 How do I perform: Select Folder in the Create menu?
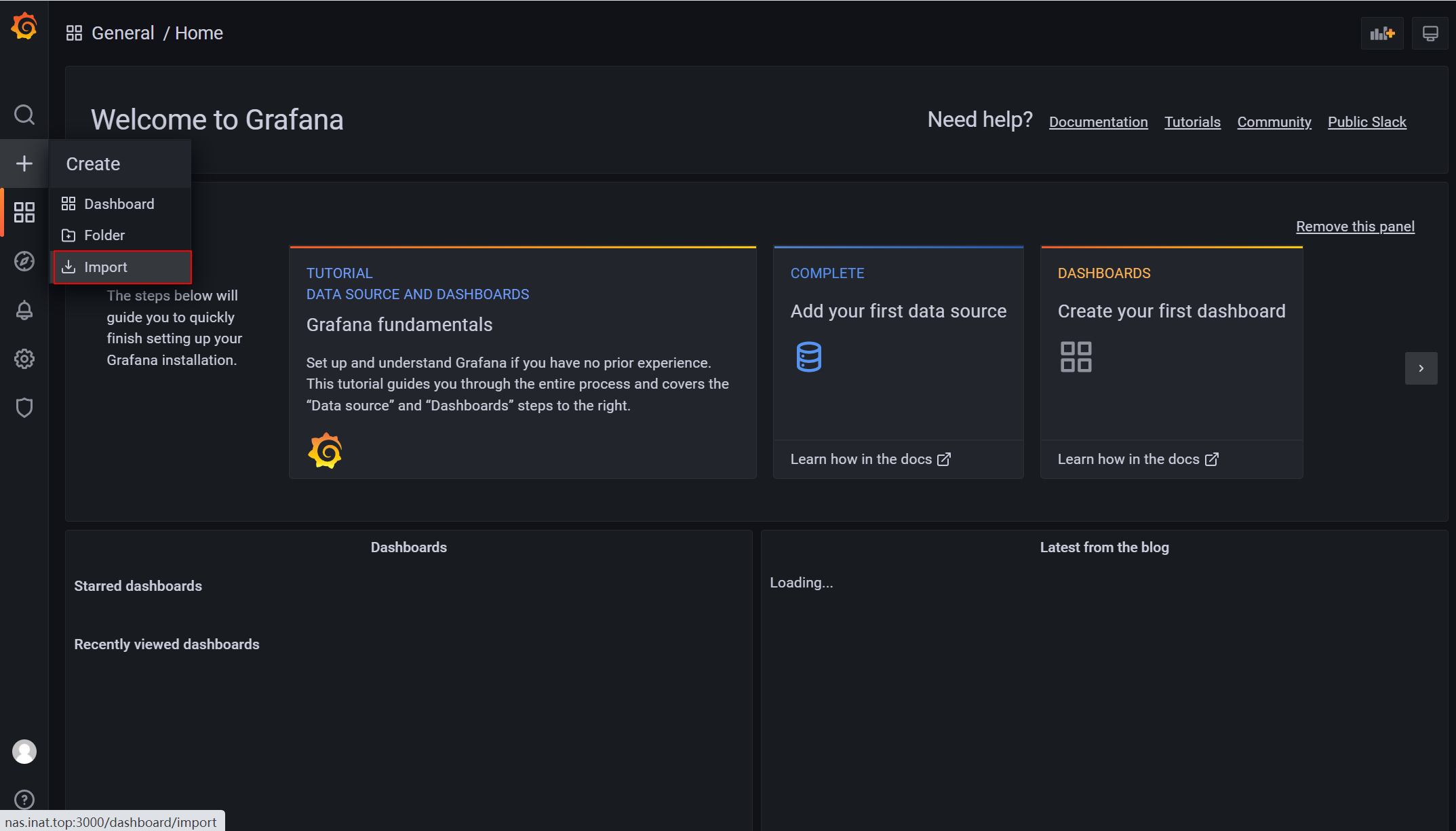[x=121, y=235]
